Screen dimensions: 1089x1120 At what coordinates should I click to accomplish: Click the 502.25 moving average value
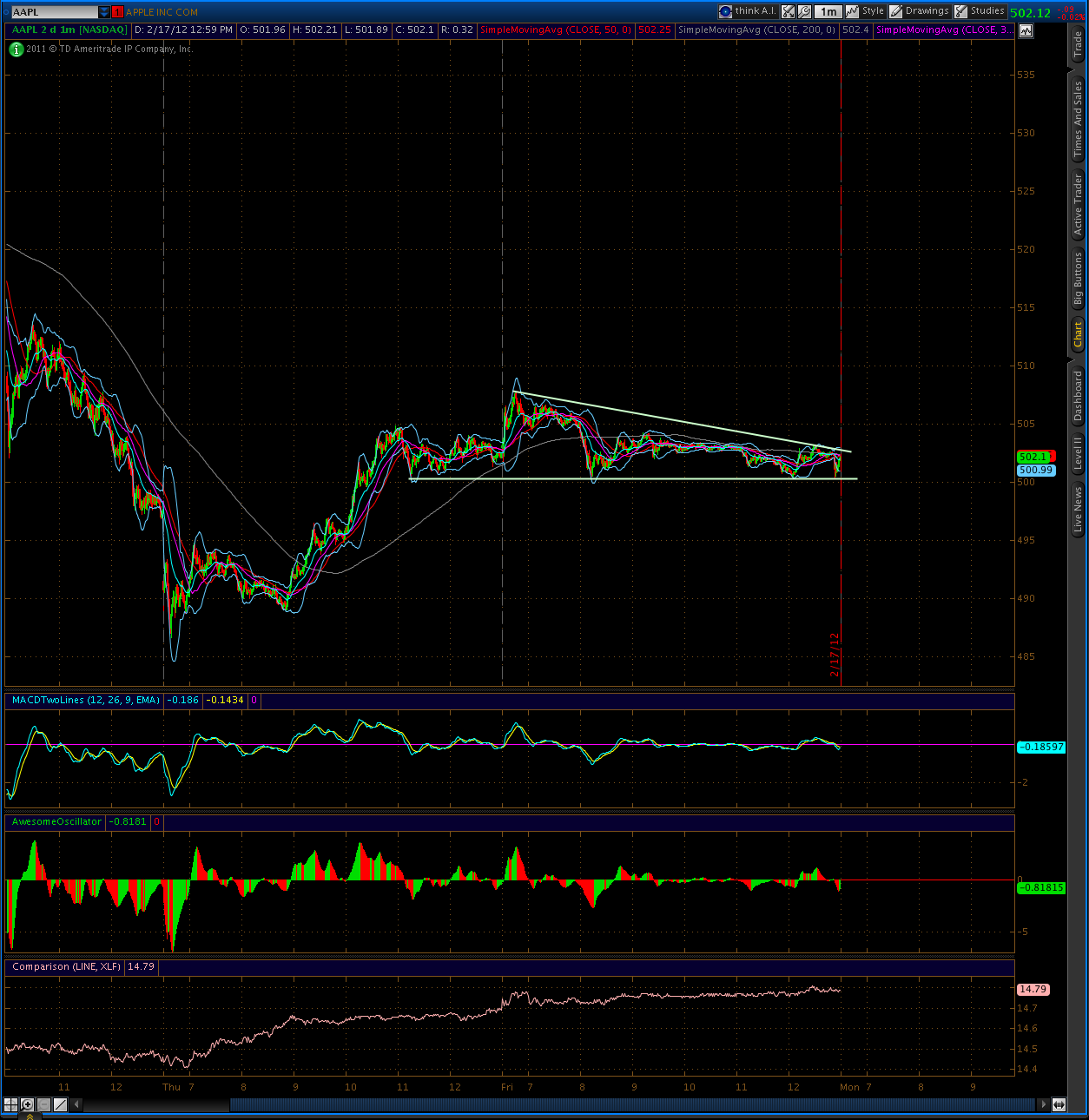[654, 30]
